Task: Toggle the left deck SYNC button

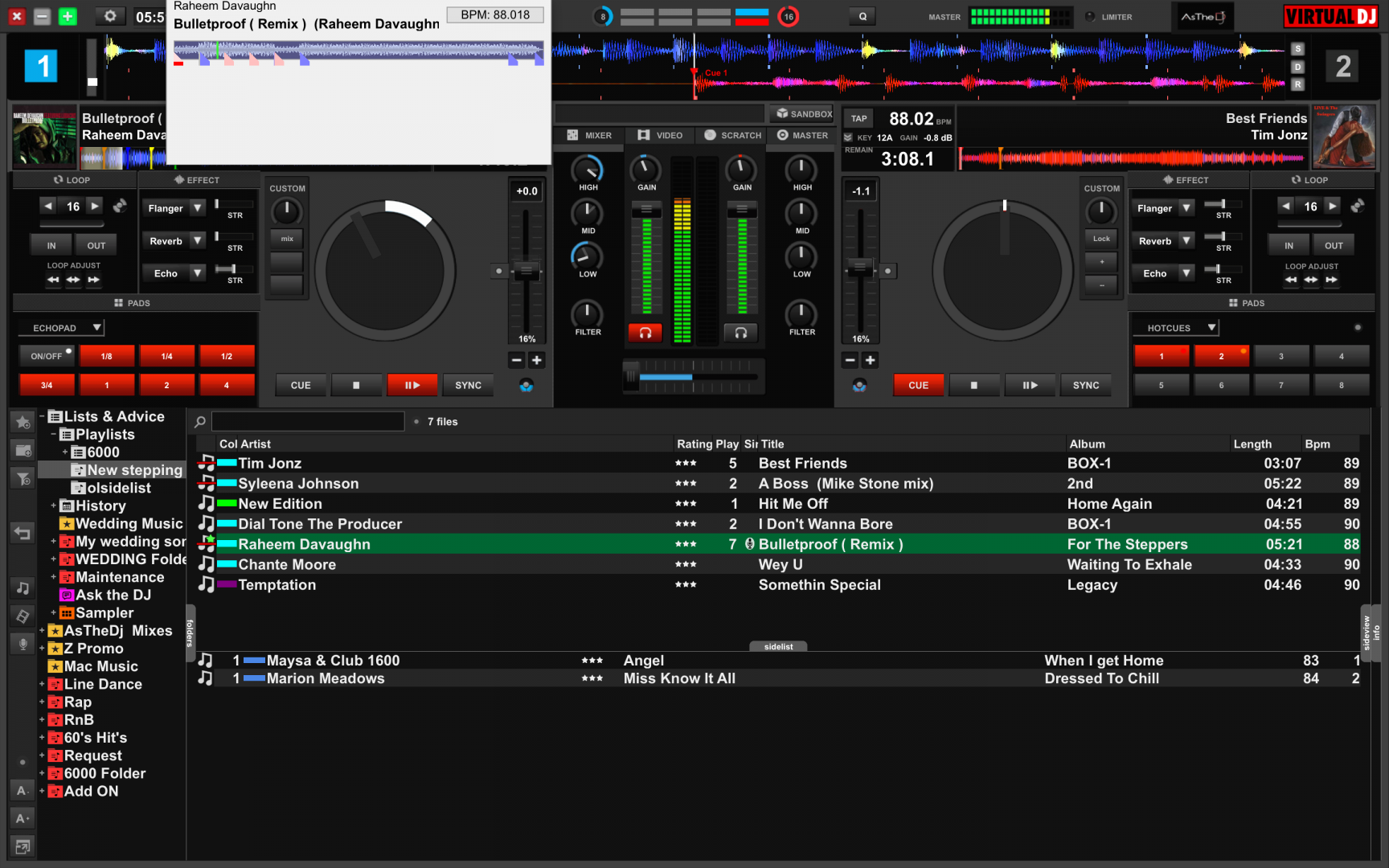Action: point(469,386)
